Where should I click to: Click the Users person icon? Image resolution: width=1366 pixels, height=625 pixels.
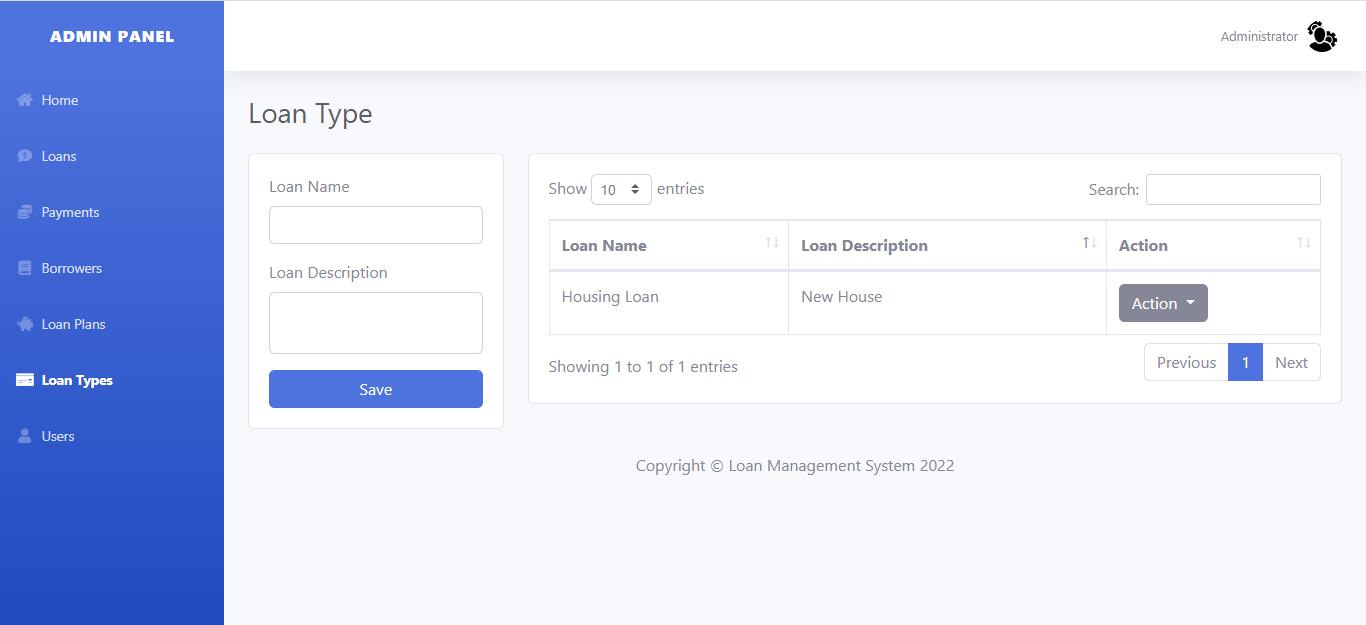click(x=25, y=436)
